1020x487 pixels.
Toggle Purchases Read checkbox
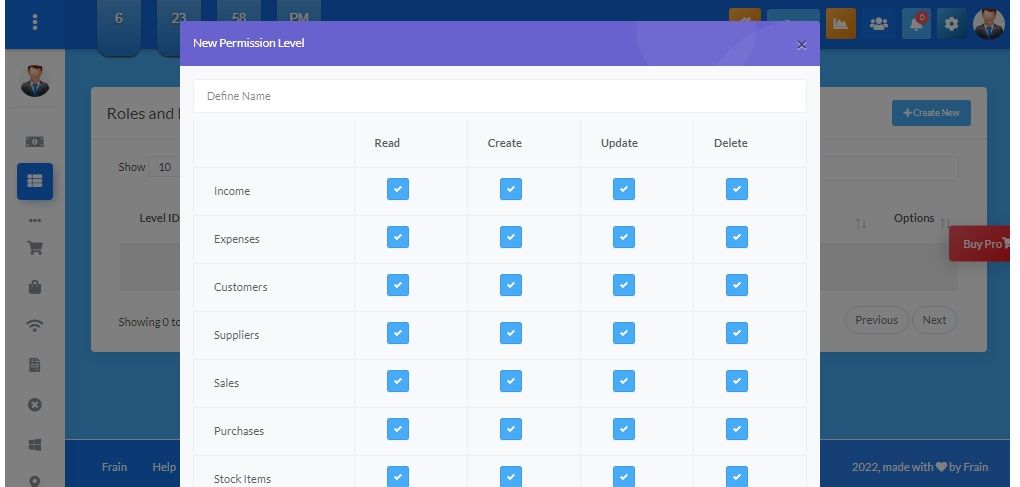[398, 429]
